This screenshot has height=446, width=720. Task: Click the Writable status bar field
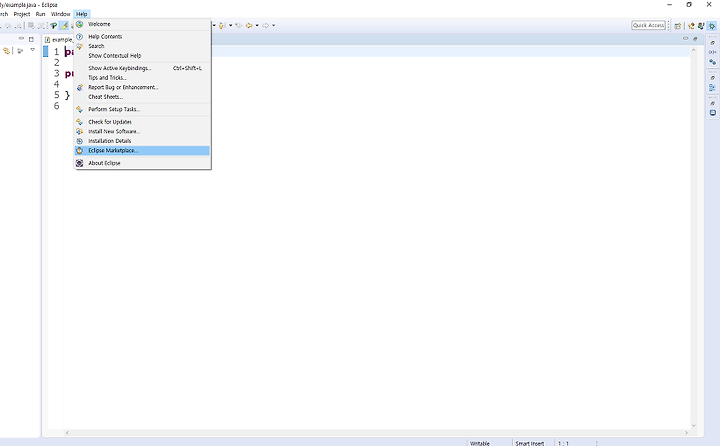(x=480, y=443)
